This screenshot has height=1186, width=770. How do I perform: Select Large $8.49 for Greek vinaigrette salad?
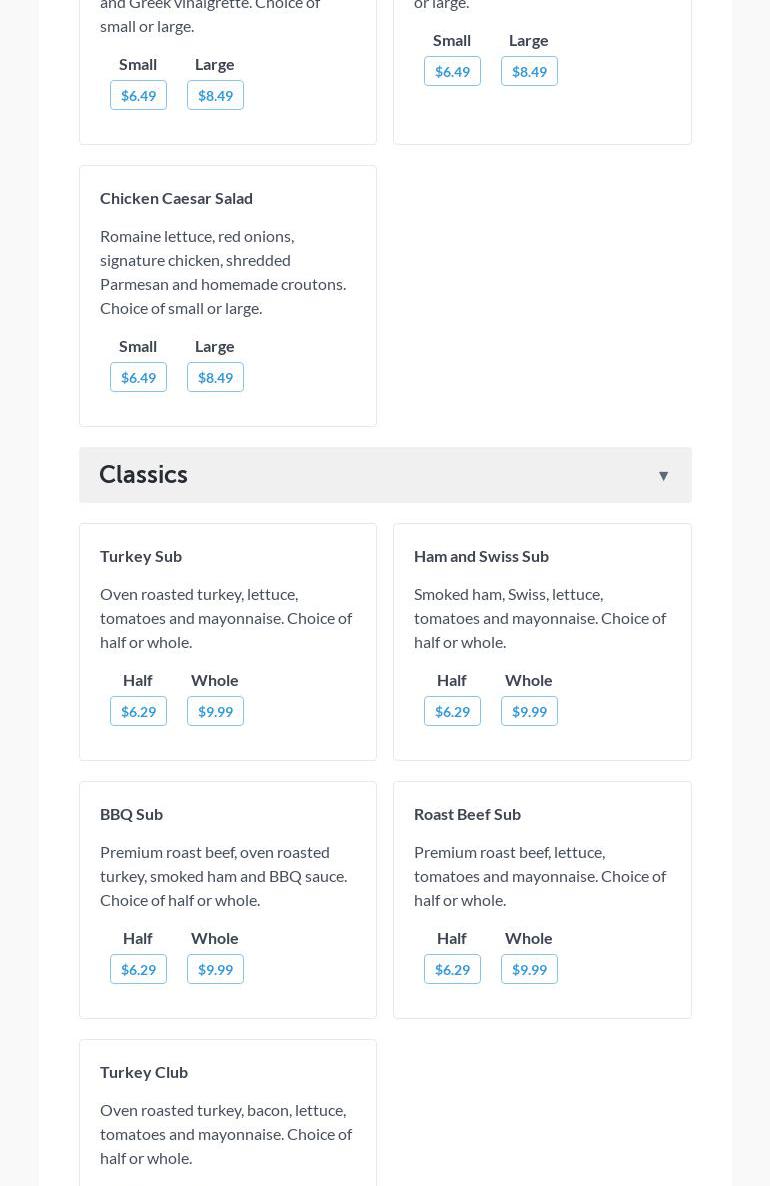coord(215,95)
